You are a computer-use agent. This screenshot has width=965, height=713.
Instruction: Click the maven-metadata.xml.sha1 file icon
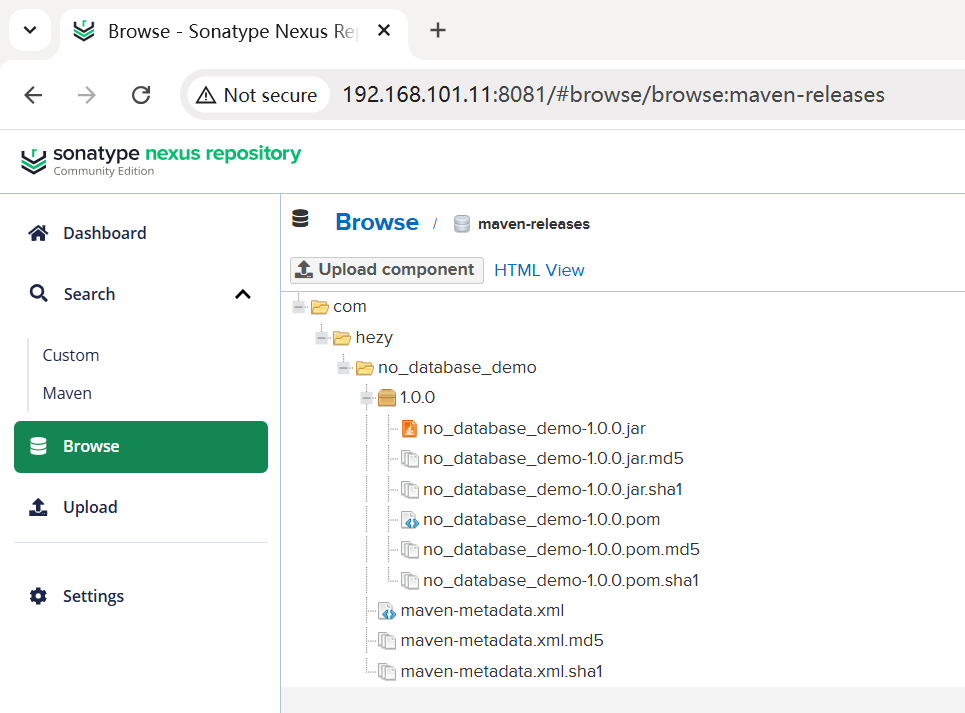click(387, 671)
